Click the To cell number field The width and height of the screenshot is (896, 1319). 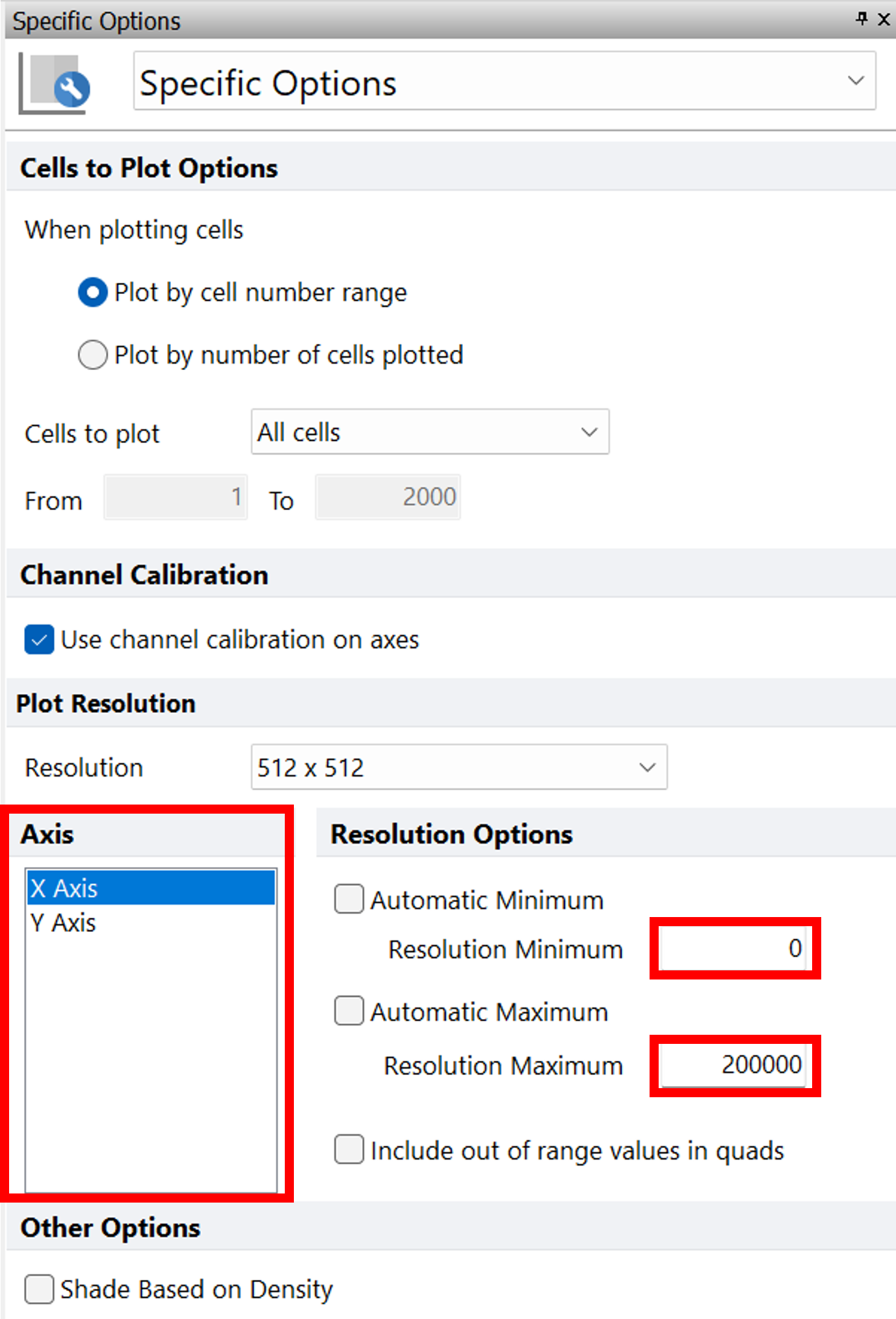point(388,498)
